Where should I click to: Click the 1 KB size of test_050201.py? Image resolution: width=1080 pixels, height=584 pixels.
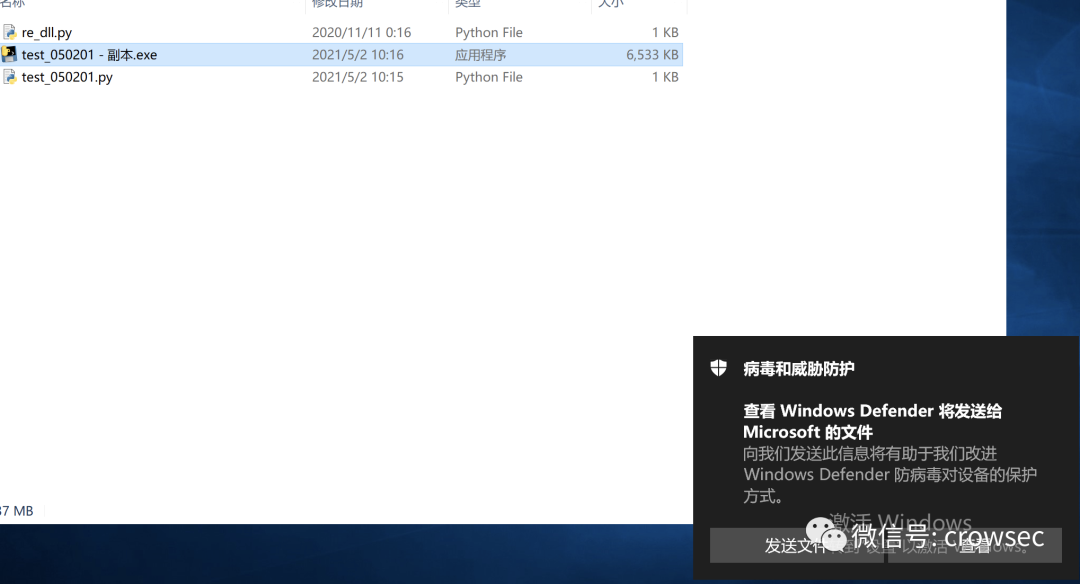tap(665, 77)
